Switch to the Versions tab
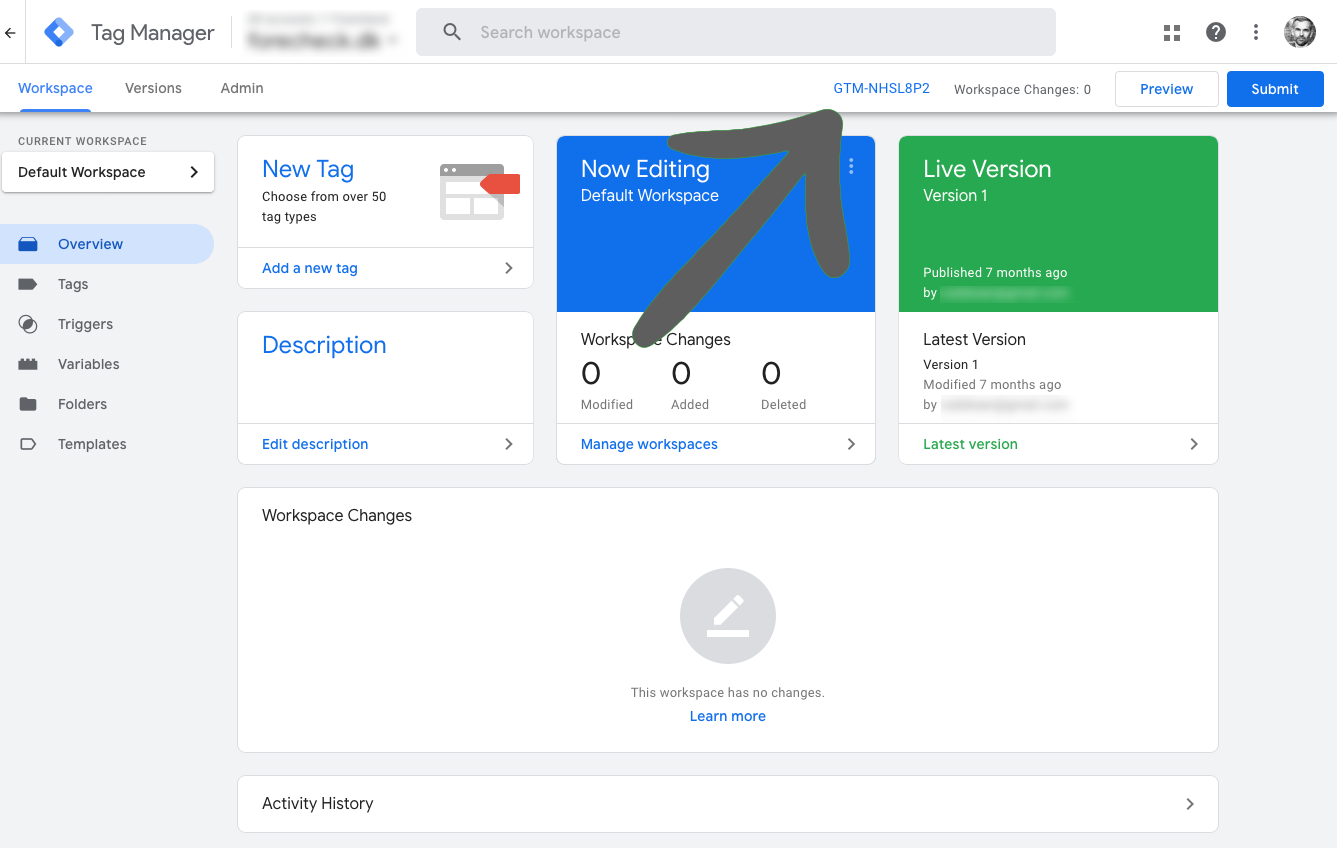This screenshot has height=848, width=1337. coord(153,88)
